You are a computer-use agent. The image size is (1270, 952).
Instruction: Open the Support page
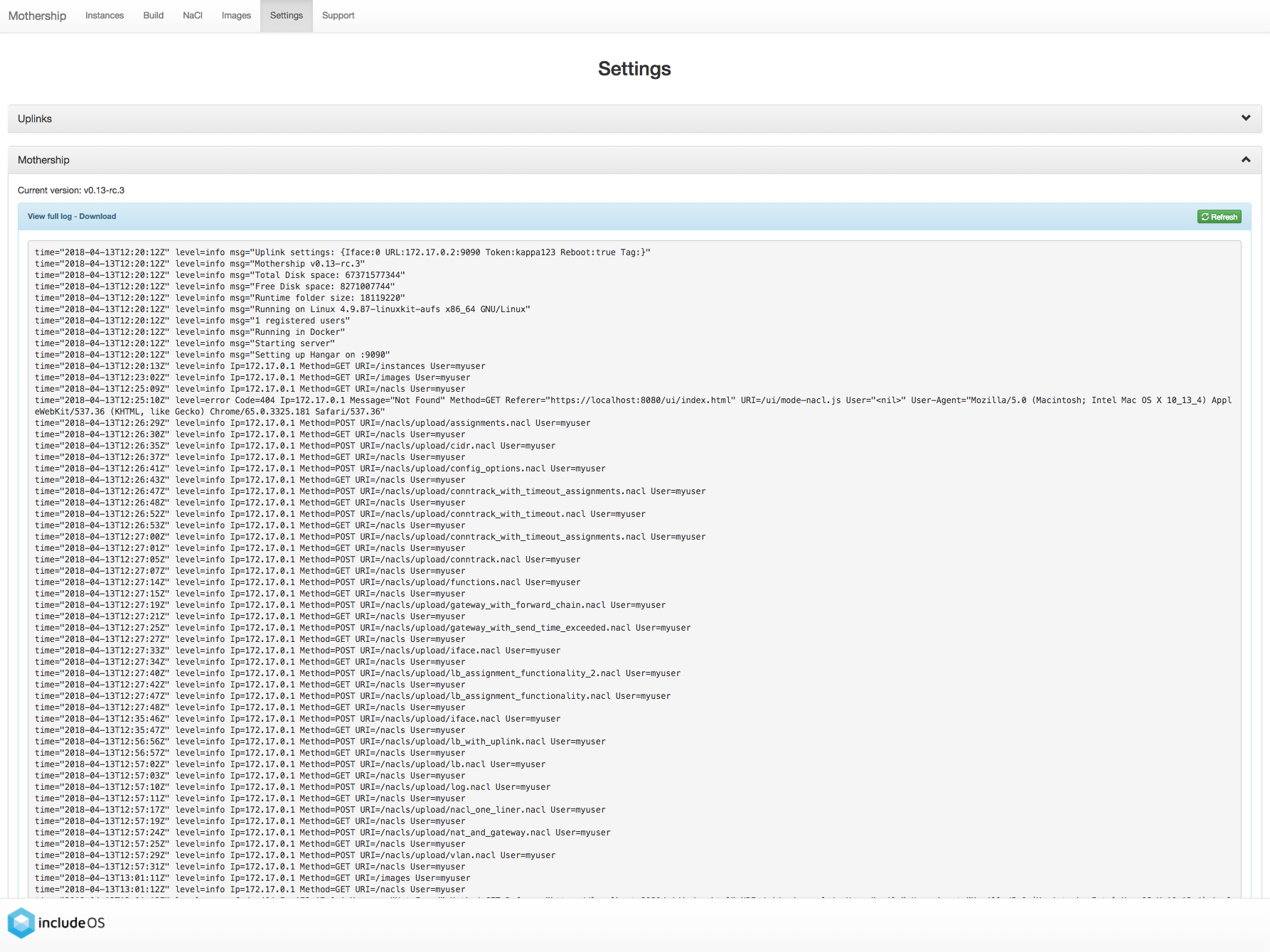tap(338, 16)
